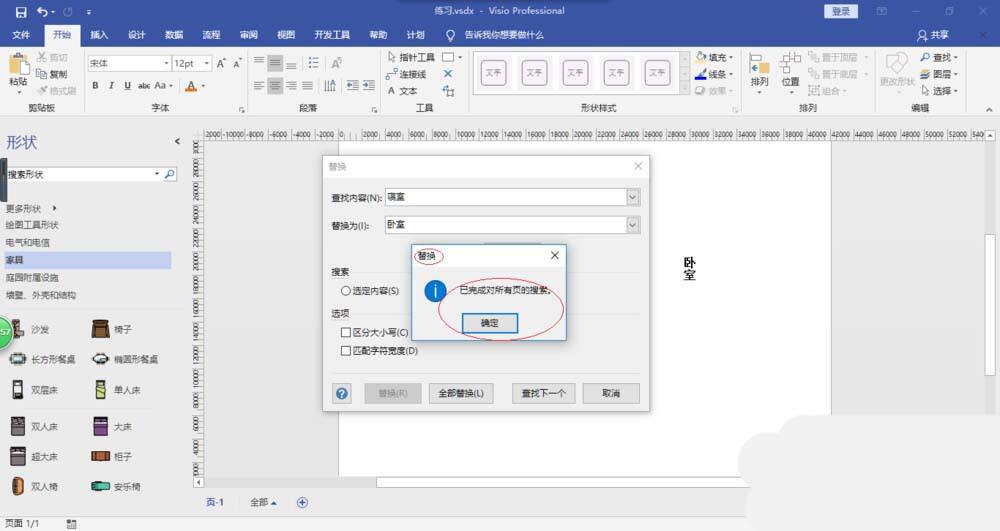1000x531 pixels.
Task: Collapse the Shapes pane chevron
Action: [x=177, y=142]
